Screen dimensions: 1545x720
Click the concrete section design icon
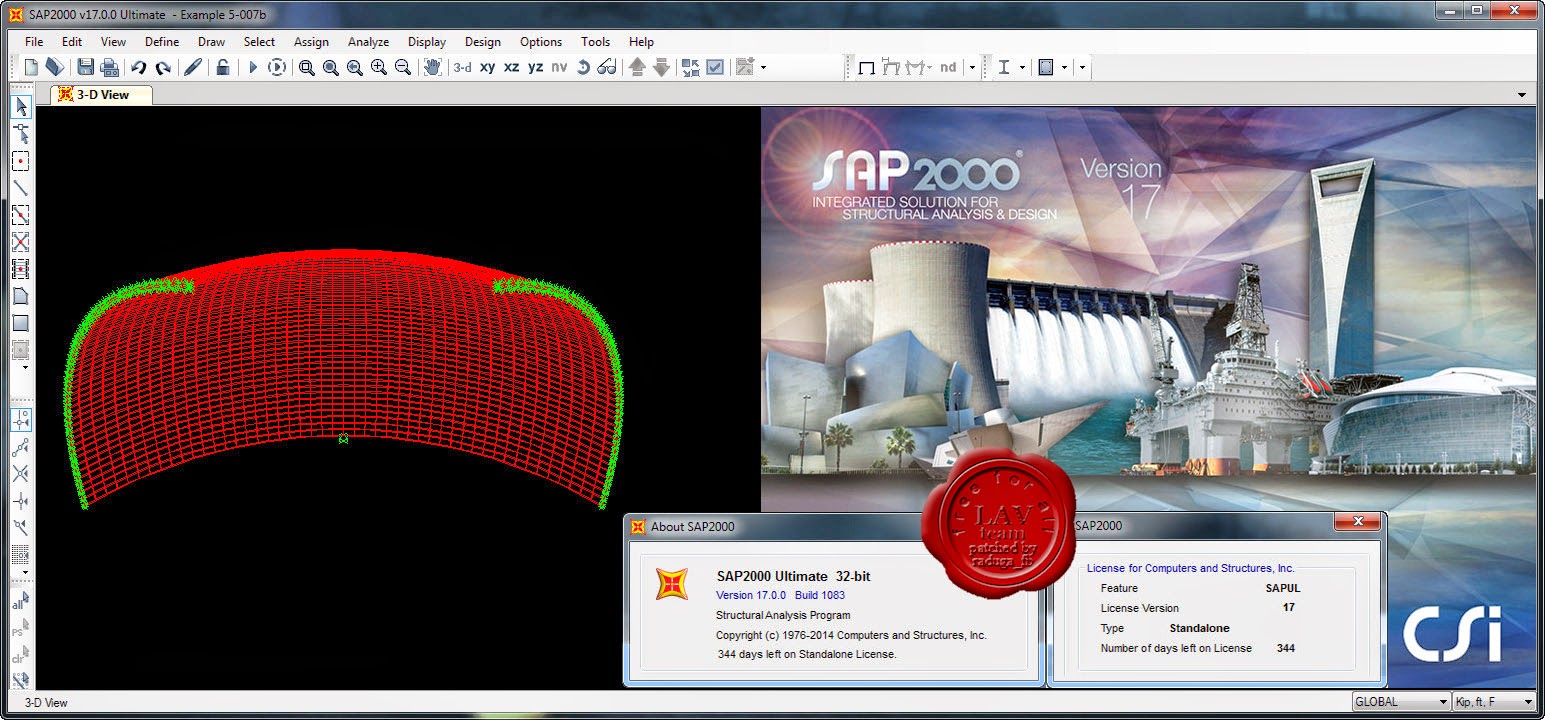coord(1046,67)
